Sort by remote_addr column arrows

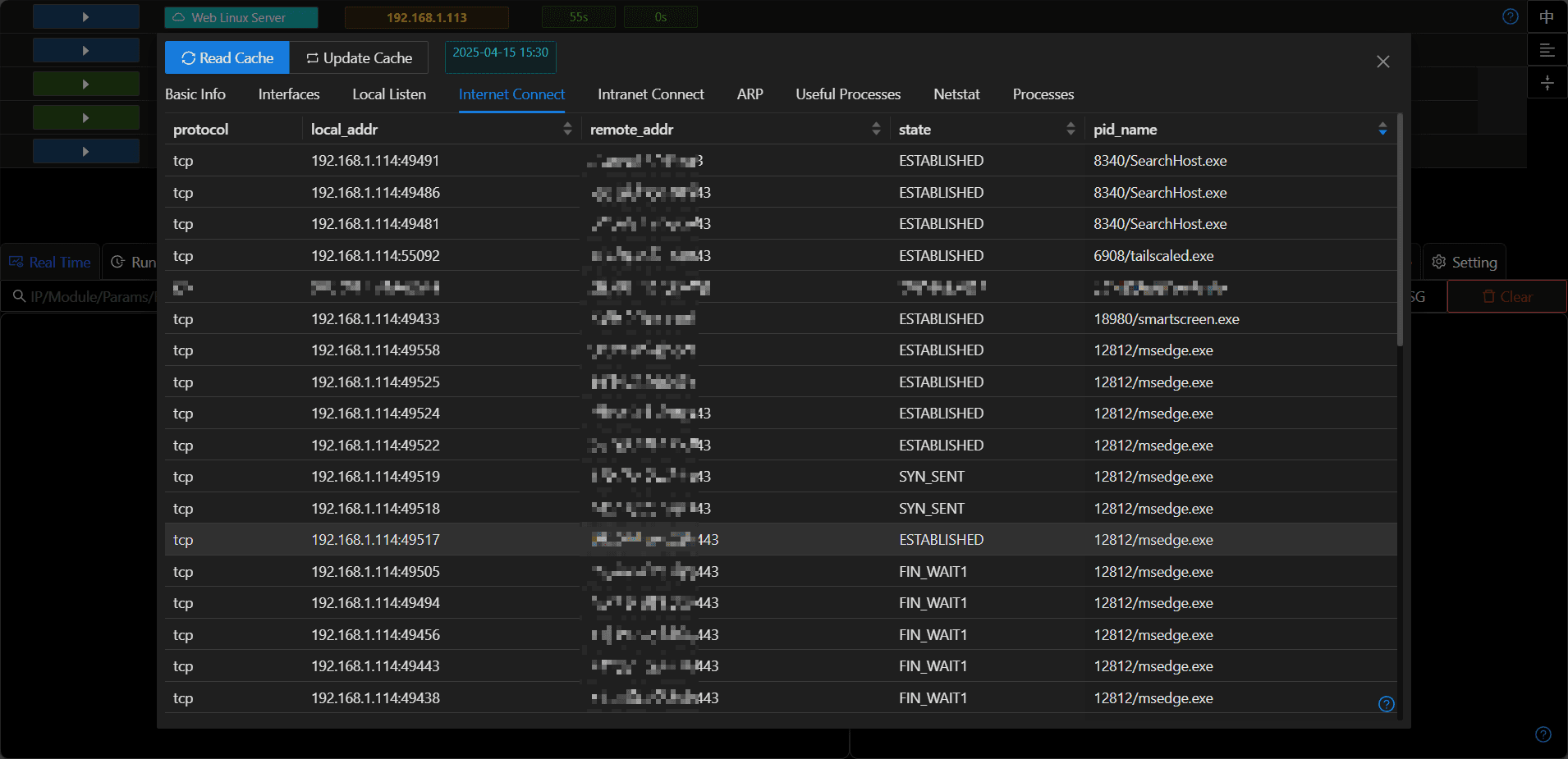[x=876, y=129]
